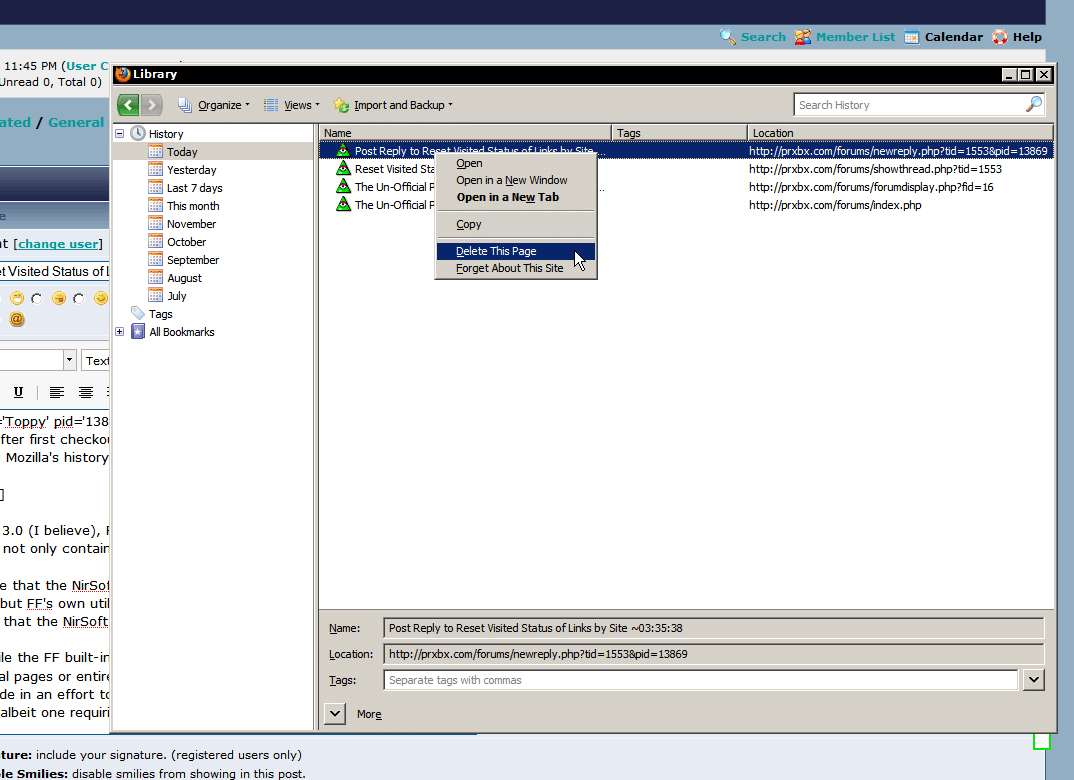Click the magnifier icon in Search History

point(1033,105)
